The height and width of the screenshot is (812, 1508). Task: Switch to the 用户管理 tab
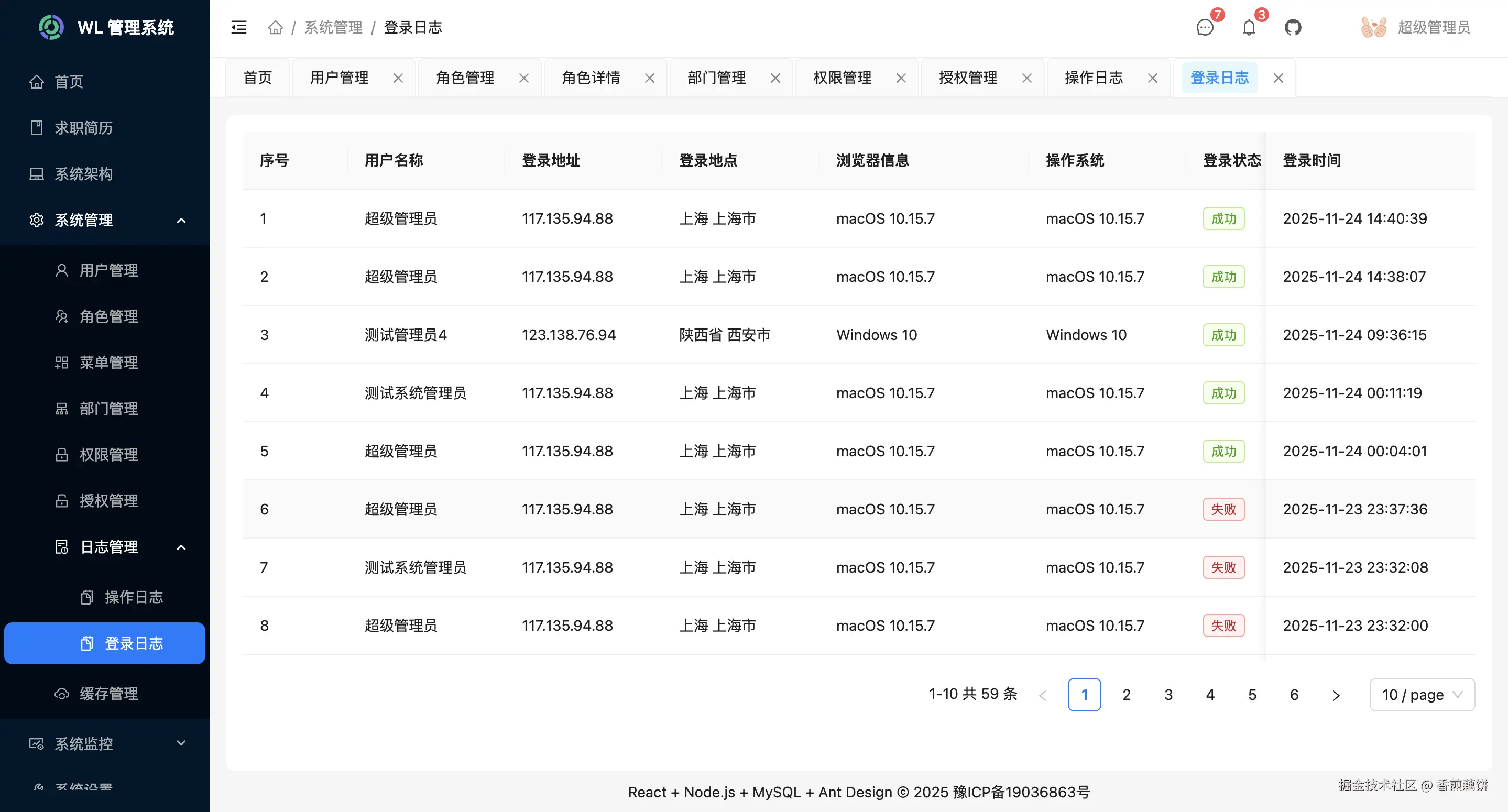[339, 78]
